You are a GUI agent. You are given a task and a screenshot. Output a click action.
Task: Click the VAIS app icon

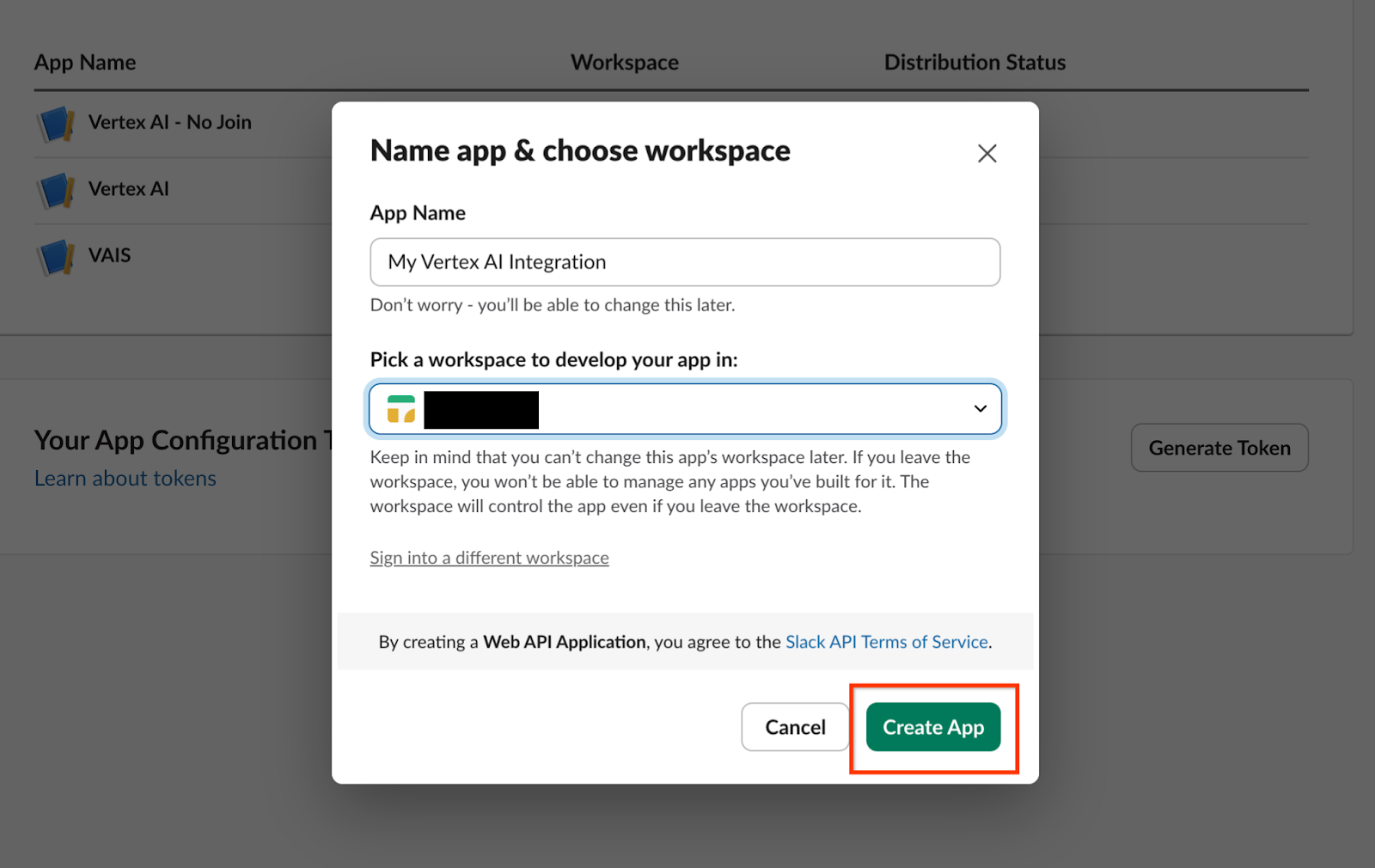56,256
